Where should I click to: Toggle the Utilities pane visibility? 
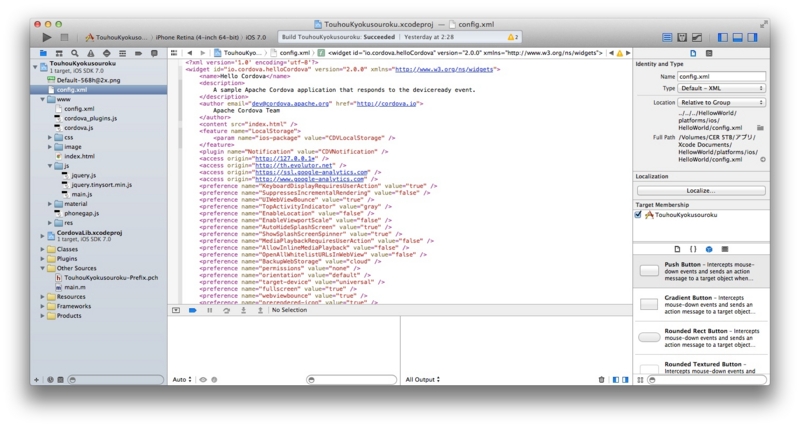pos(752,37)
